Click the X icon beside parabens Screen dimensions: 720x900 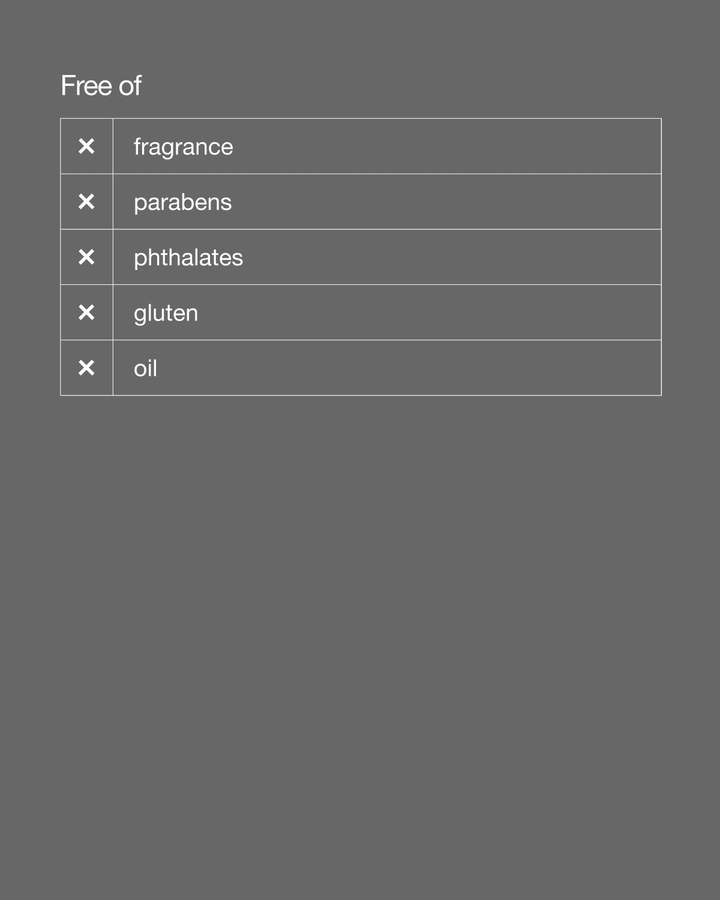pyautogui.click(x=86, y=202)
